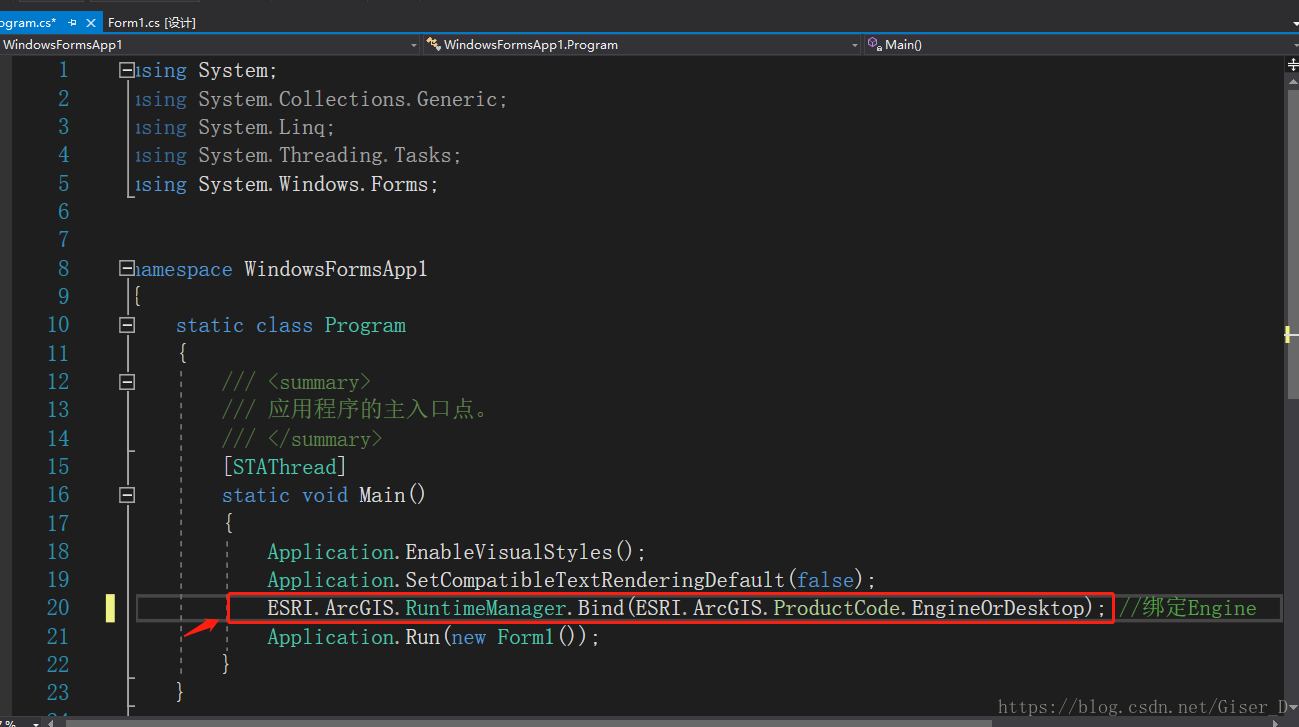1299x727 pixels.
Task: Click the '</summary>' closing comment tag
Action: coord(325,439)
